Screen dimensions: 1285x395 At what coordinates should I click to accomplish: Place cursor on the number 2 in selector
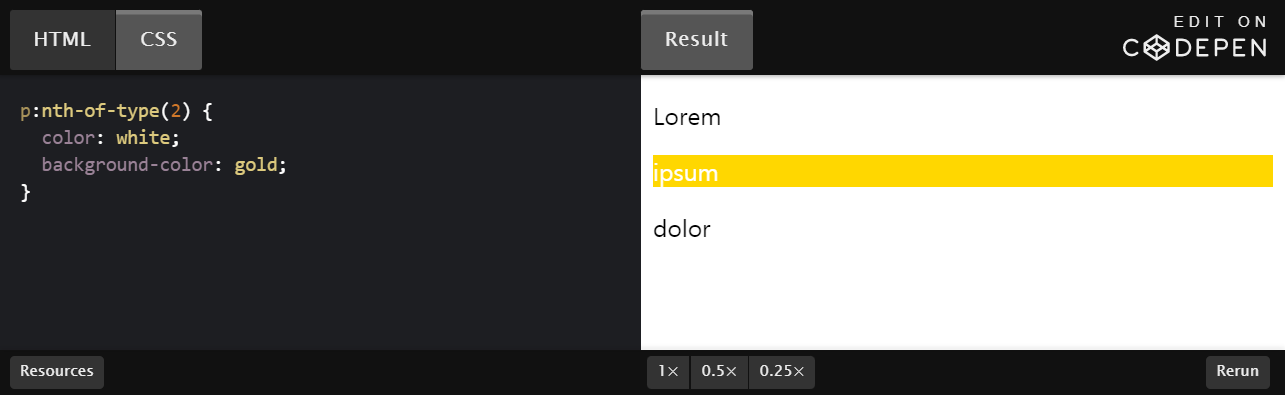click(x=177, y=110)
